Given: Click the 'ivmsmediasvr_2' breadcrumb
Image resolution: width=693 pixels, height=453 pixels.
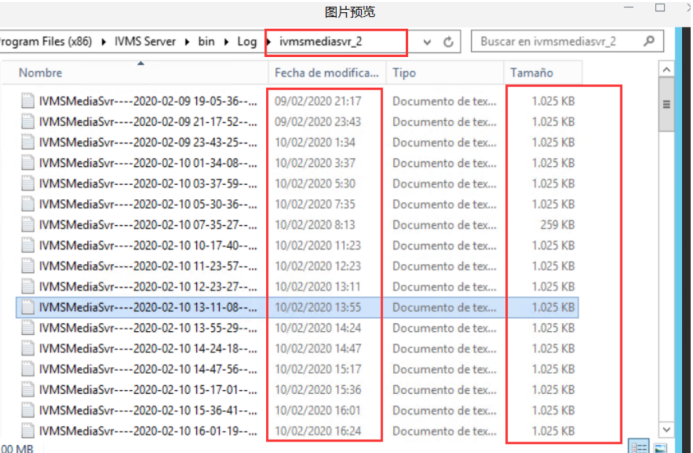Looking at the screenshot, I should (320, 42).
